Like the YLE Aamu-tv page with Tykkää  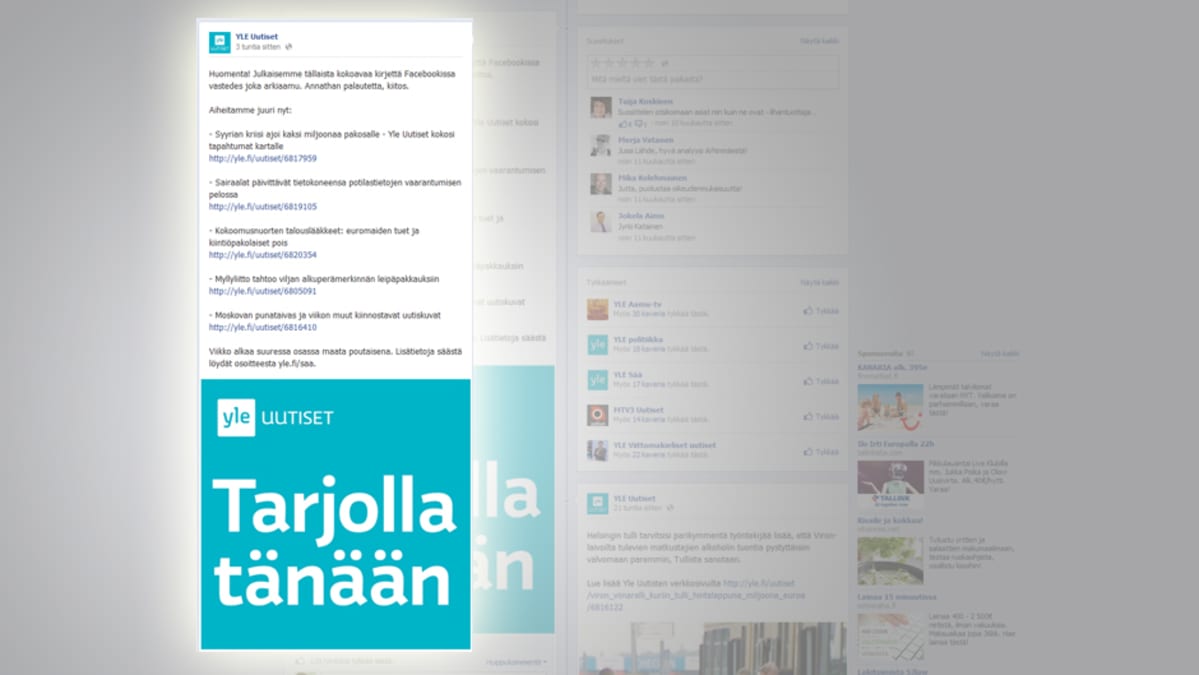coord(821,311)
